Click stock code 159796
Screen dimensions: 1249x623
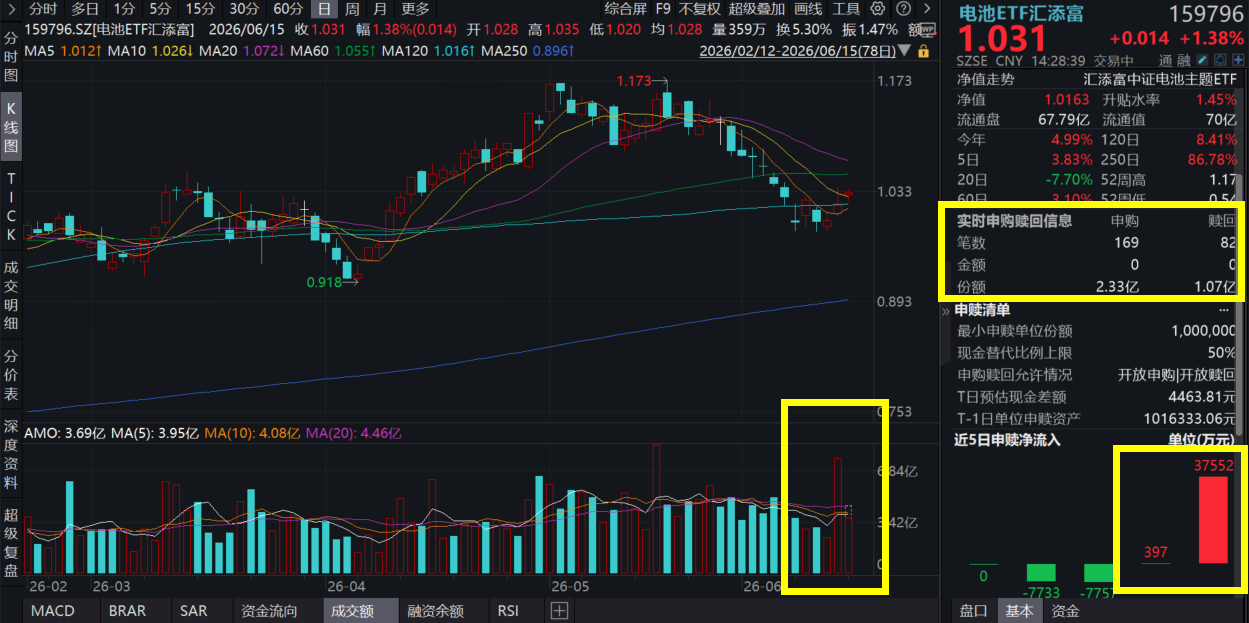1205,13
